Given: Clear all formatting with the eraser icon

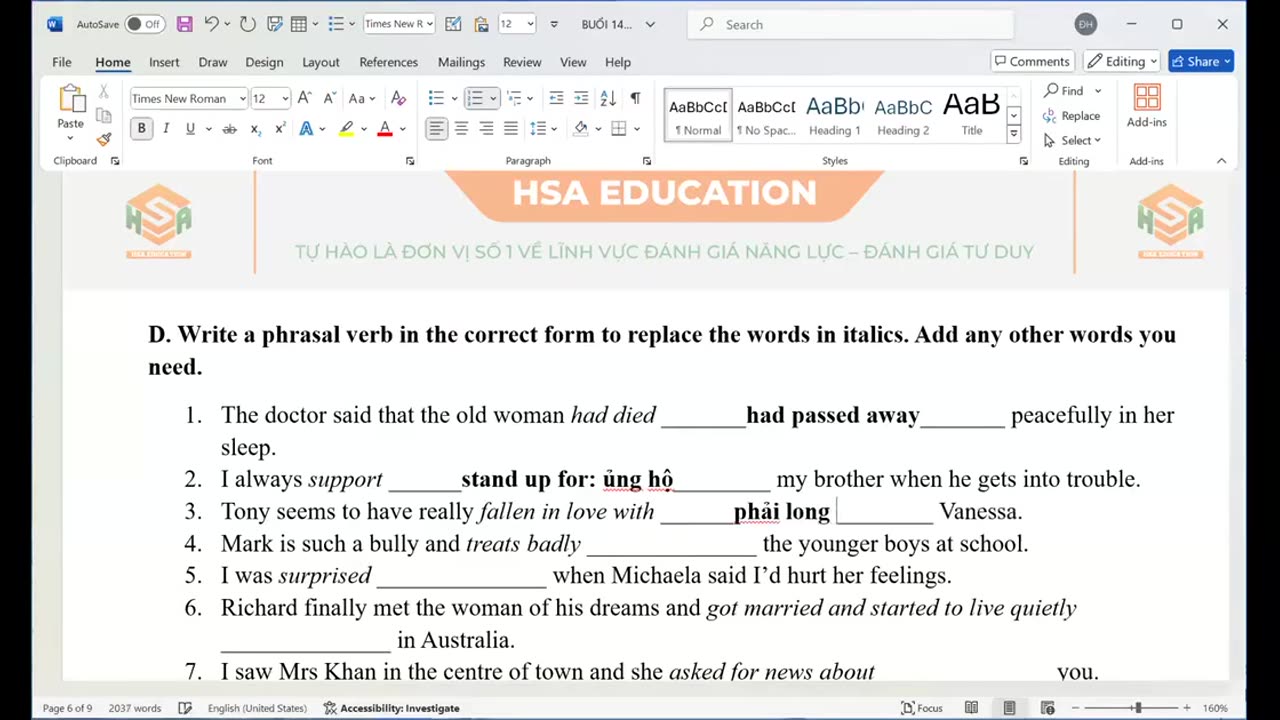Looking at the screenshot, I should (x=398, y=98).
